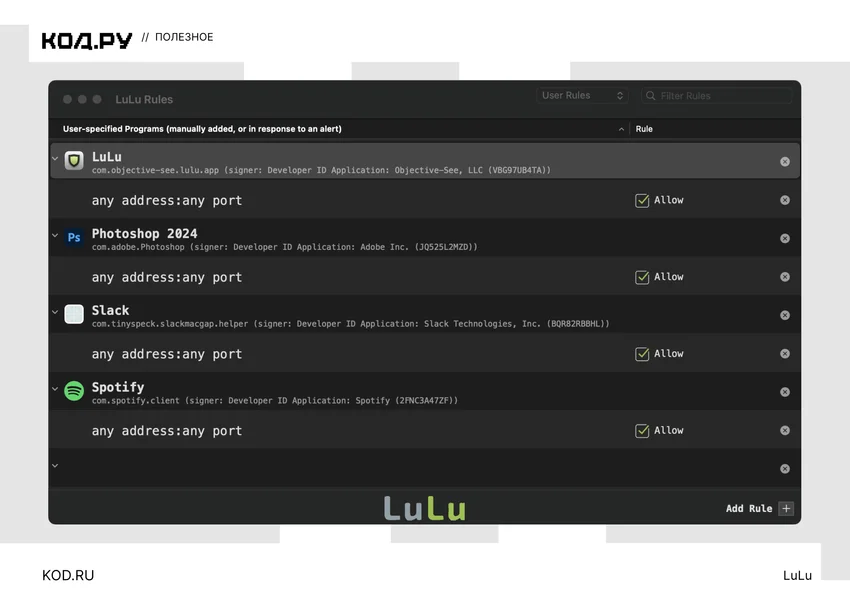Select Photoshop's any address:any port rule
Screen dimensions: 850x605
pos(166,278)
